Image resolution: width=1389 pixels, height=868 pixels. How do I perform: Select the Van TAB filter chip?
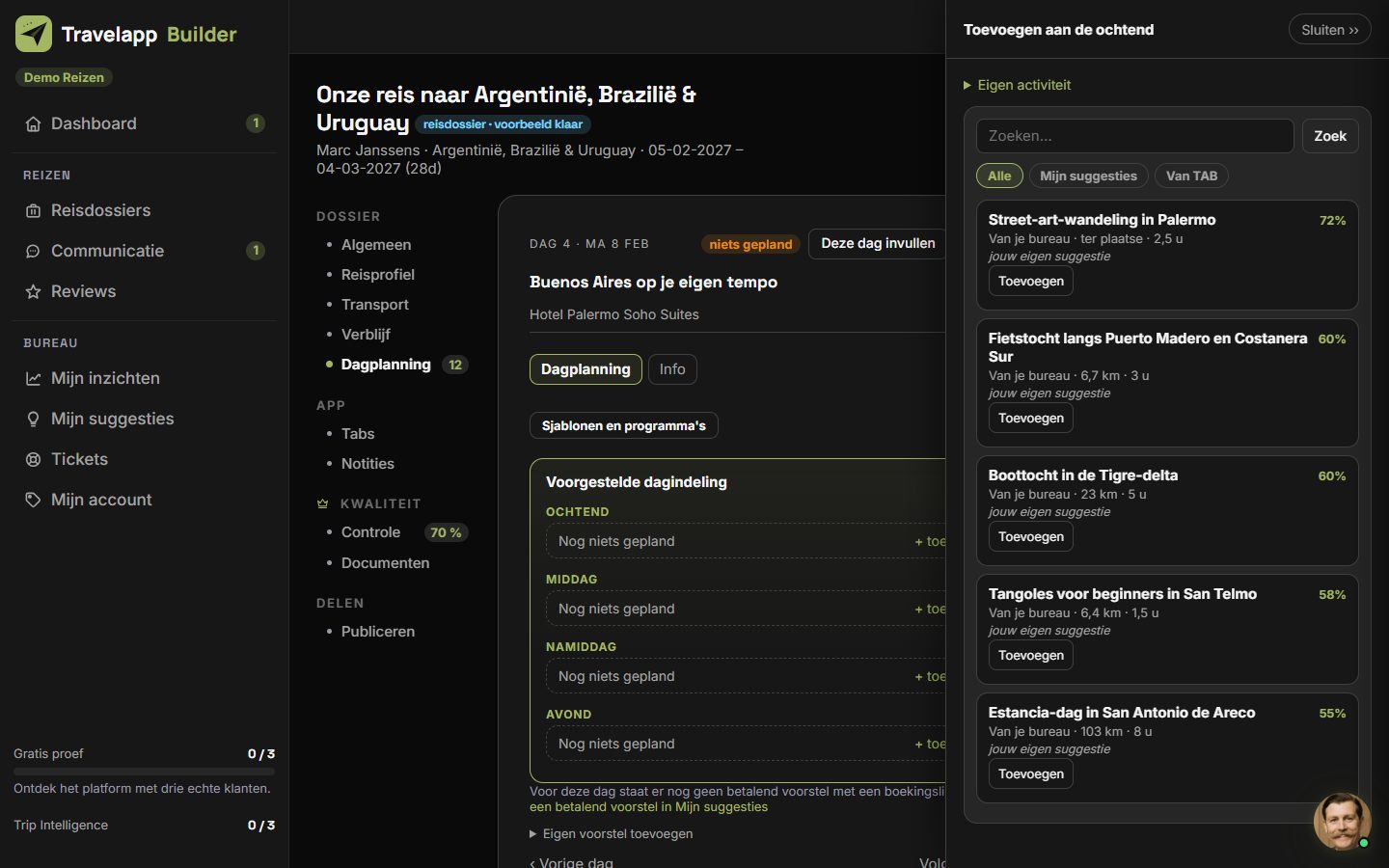[1191, 176]
